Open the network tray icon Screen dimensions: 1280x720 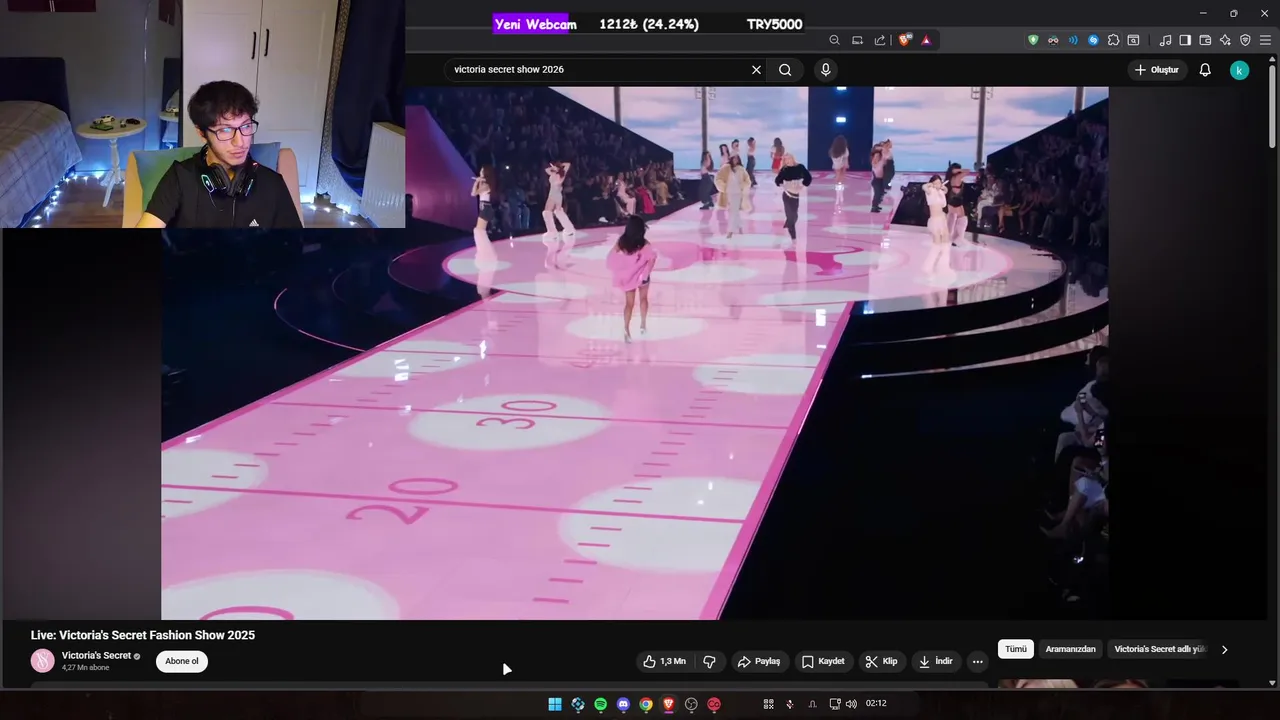point(835,704)
